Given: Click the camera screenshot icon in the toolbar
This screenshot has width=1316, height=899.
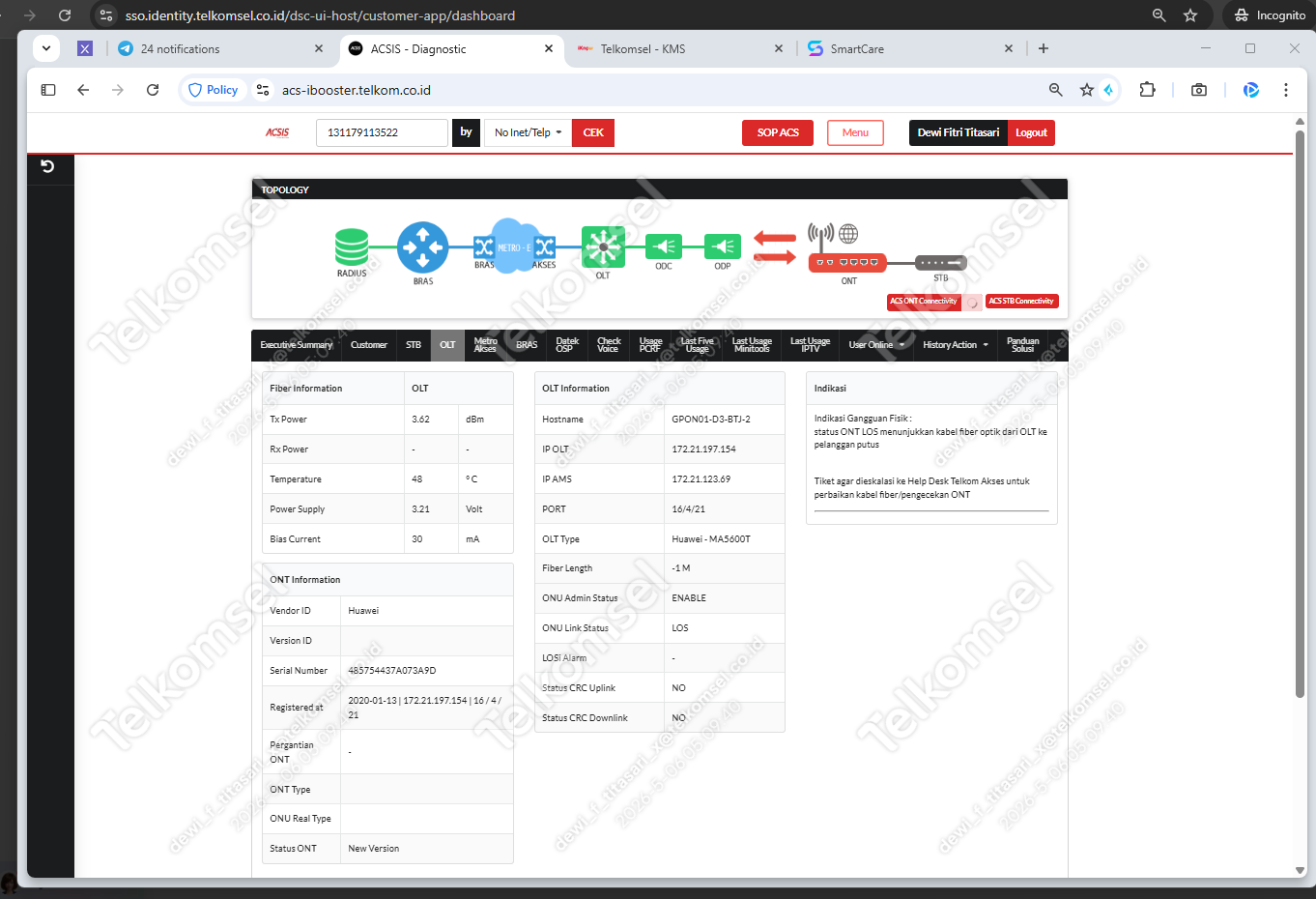Looking at the screenshot, I should pos(1199,90).
